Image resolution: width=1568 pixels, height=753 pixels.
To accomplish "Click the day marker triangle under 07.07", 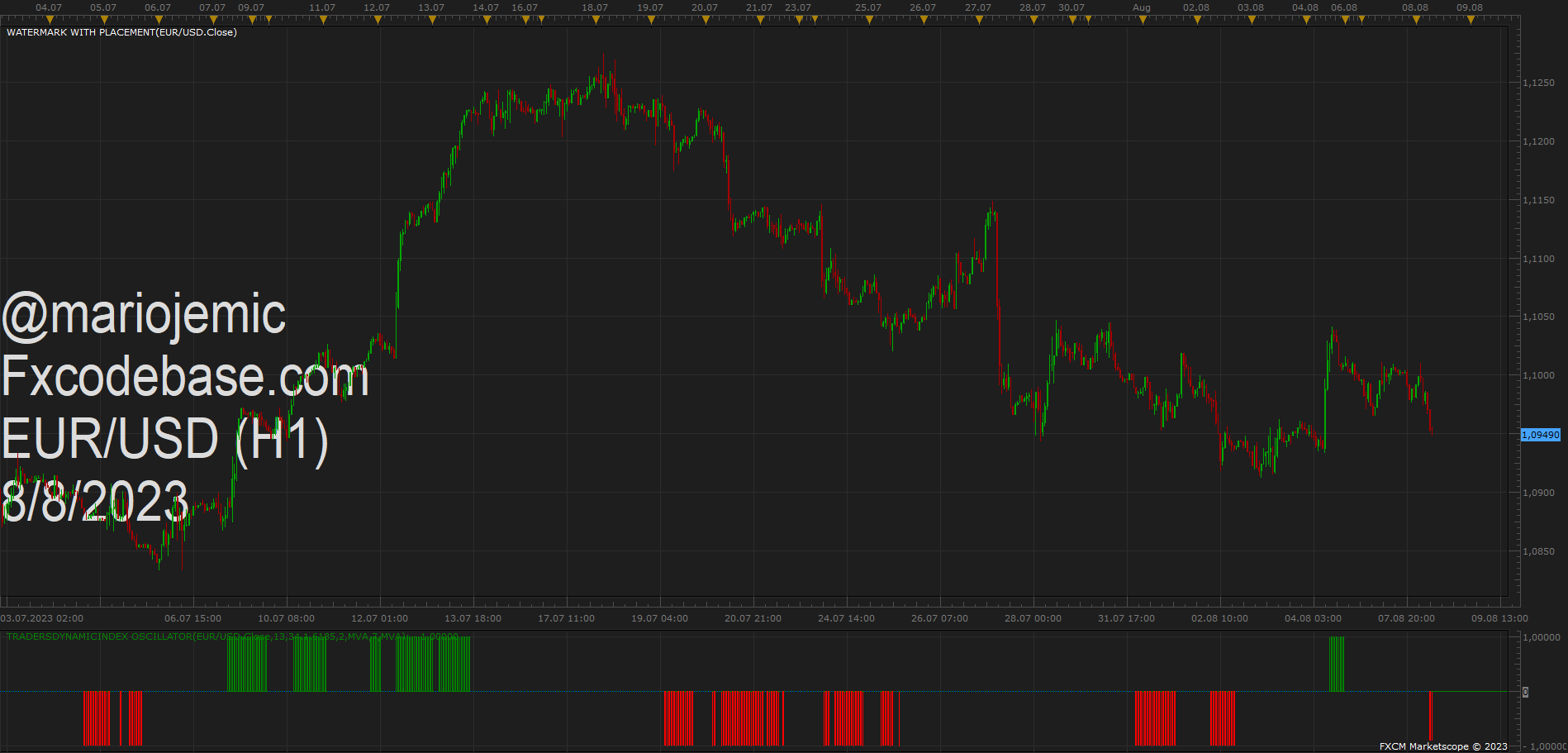I will pos(213,20).
